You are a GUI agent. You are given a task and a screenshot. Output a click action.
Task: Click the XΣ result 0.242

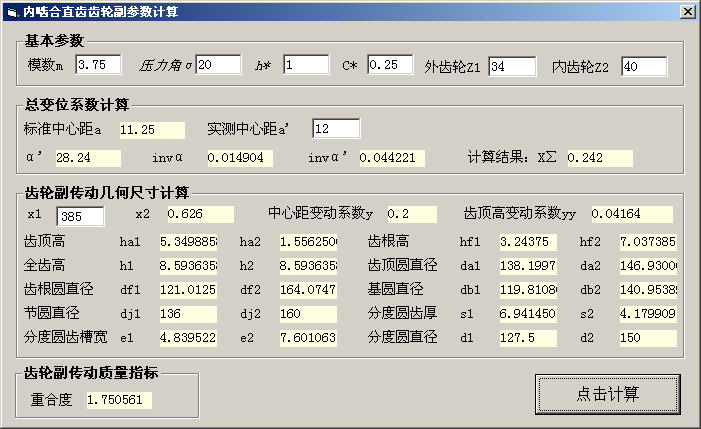[x=600, y=158]
